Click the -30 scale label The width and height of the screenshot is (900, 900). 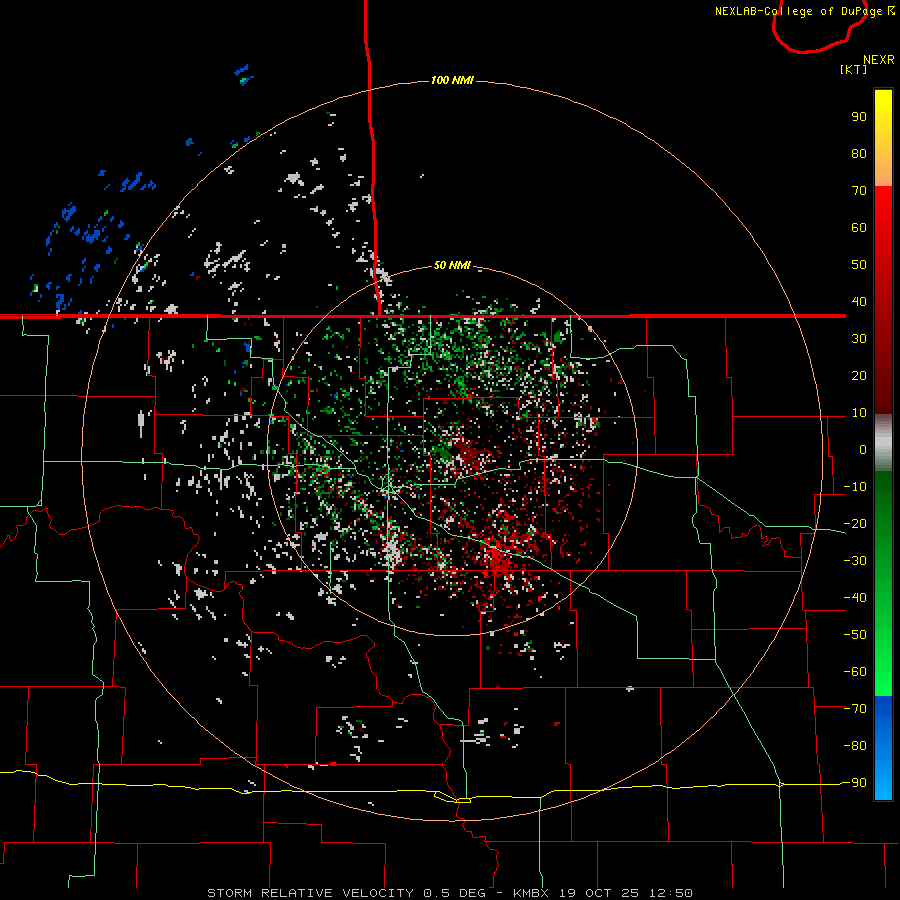click(855, 561)
